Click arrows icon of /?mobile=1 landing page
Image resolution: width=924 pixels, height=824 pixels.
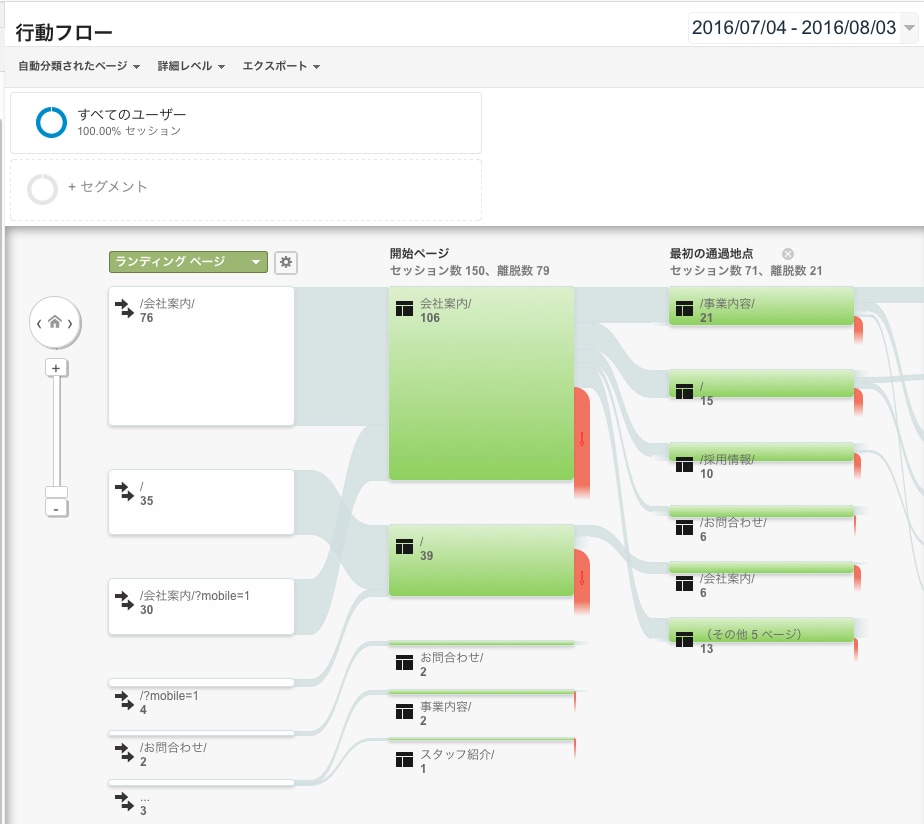point(124,701)
